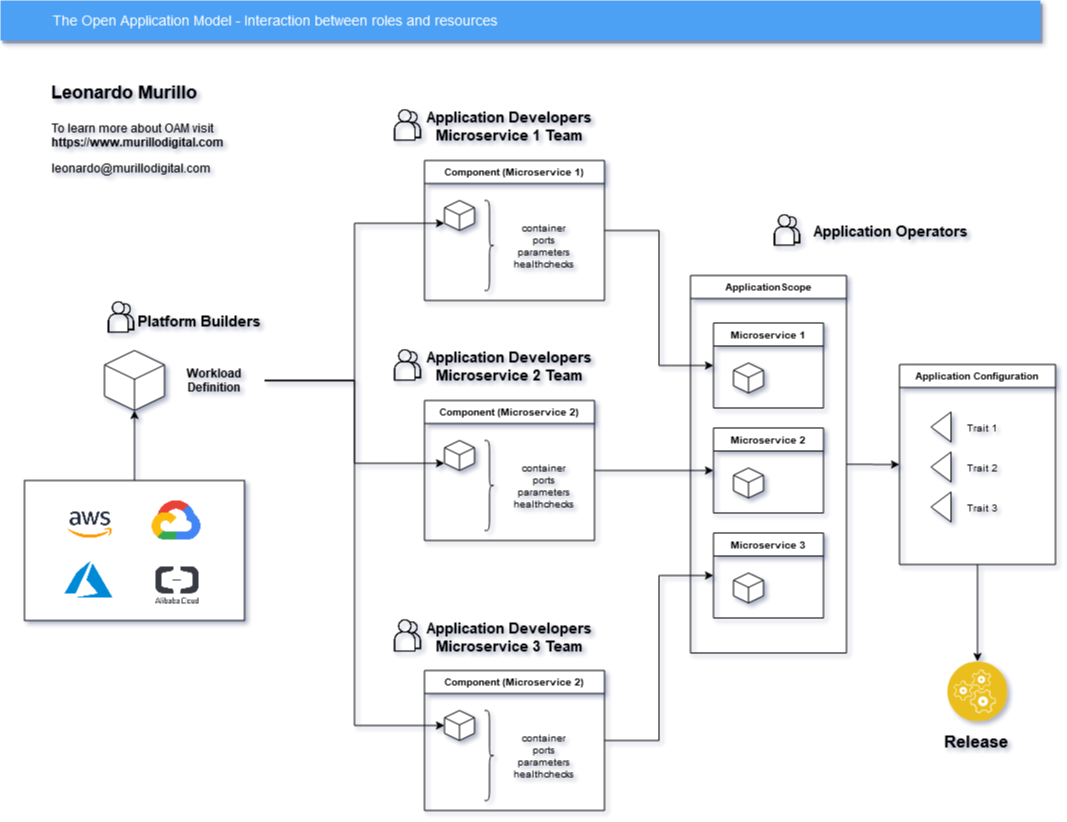Select the Application Operators people icon

pyautogui.click(x=787, y=230)
